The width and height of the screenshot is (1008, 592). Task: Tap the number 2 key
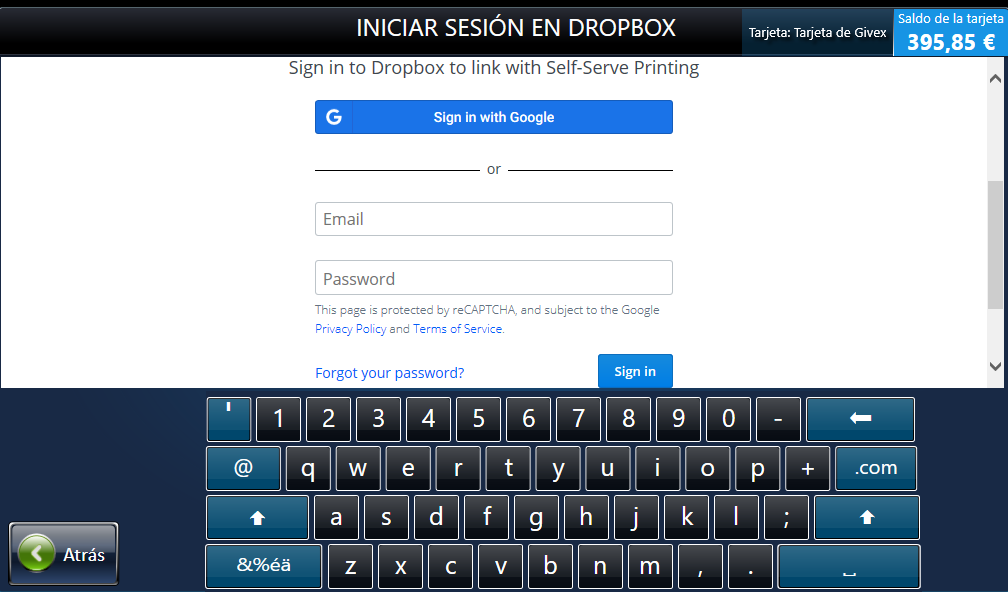tap(328, 419)
